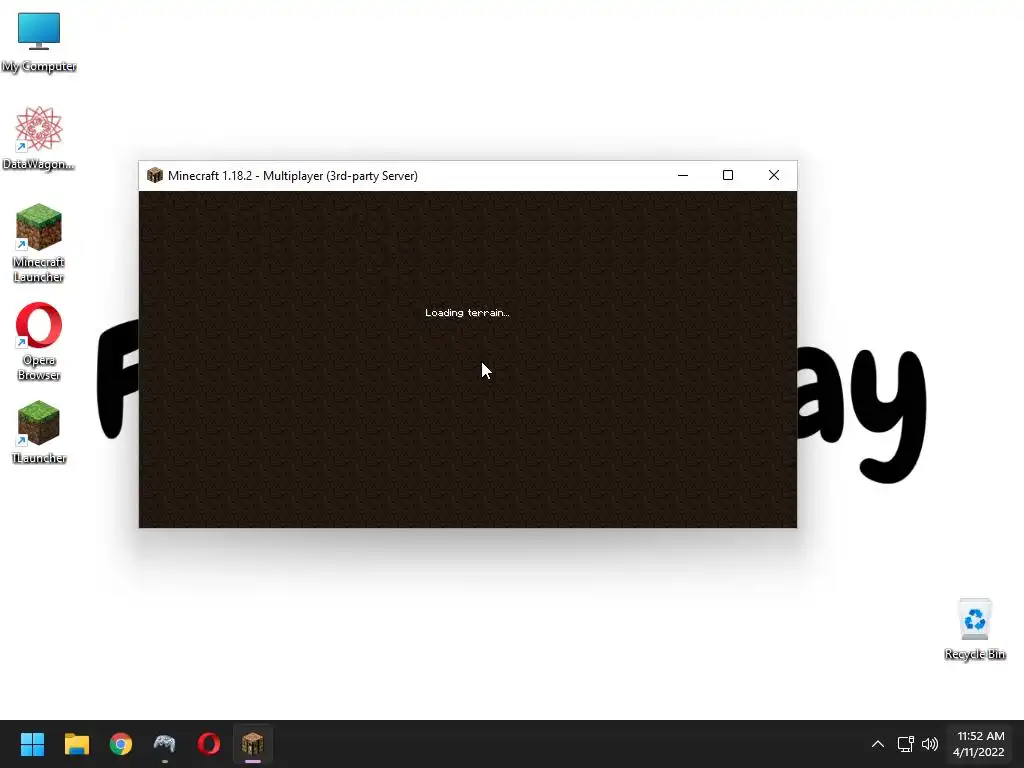Open network status in system tray
Image resolution: width=1024 pixels, height=768 pixels.
pyautogui.click(x=905, y=744)
